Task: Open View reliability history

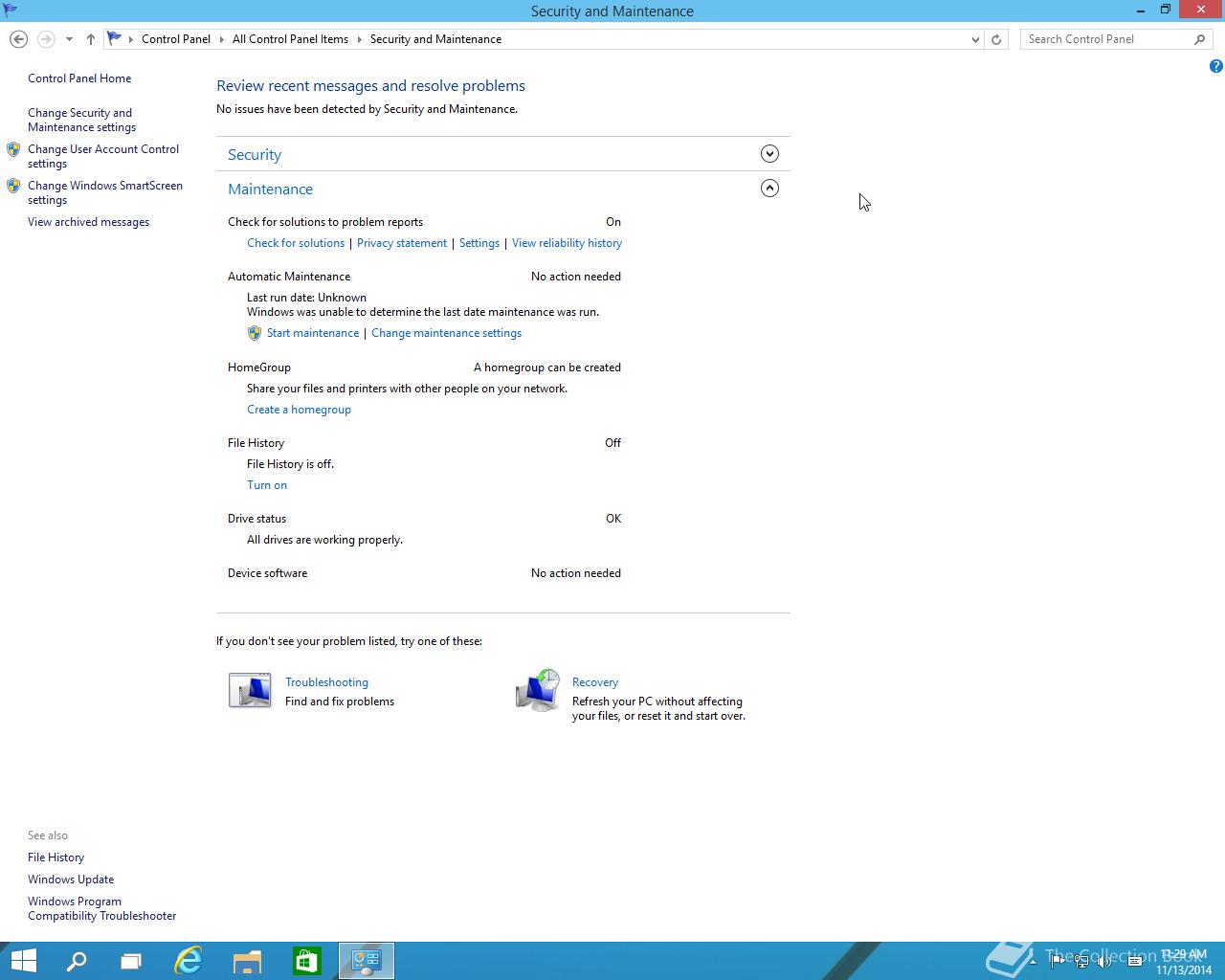Action: coord(567,243)
